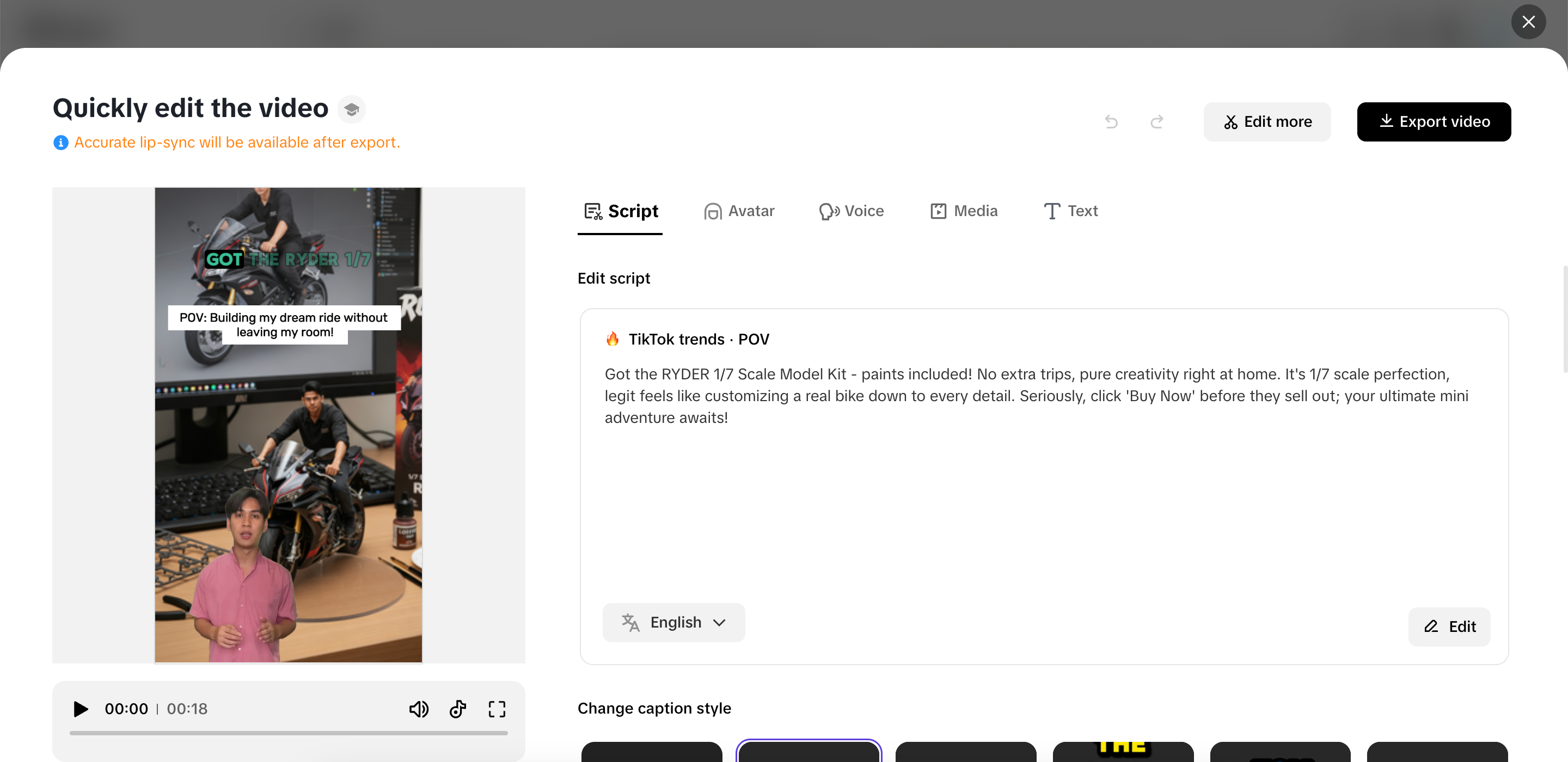Expand the script language selector chevron
Image resolution: width=1568 pixels, height=762 pixels.
(720, 623)
